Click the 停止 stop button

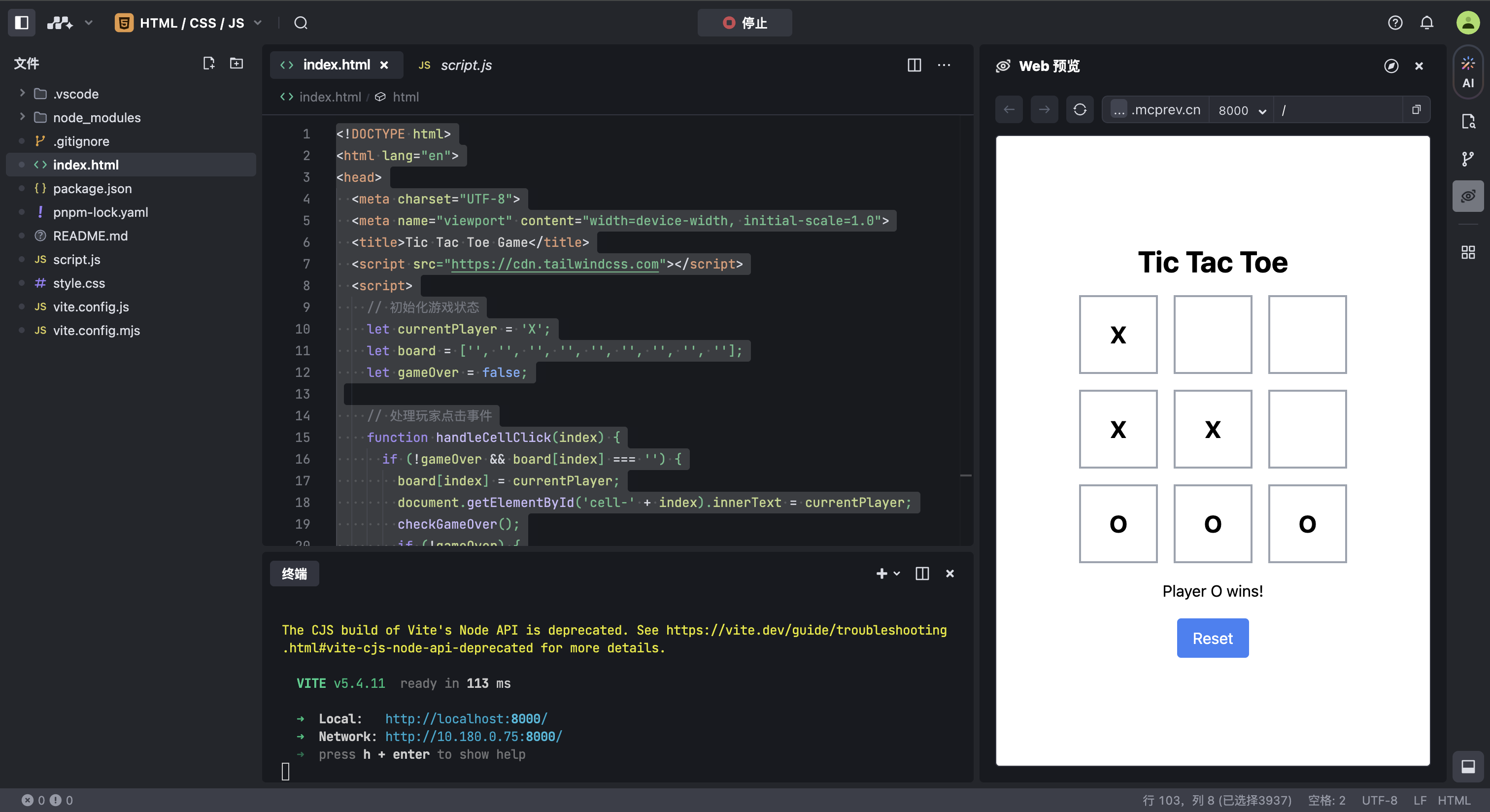pyautogui.click(x=745, y=23)
